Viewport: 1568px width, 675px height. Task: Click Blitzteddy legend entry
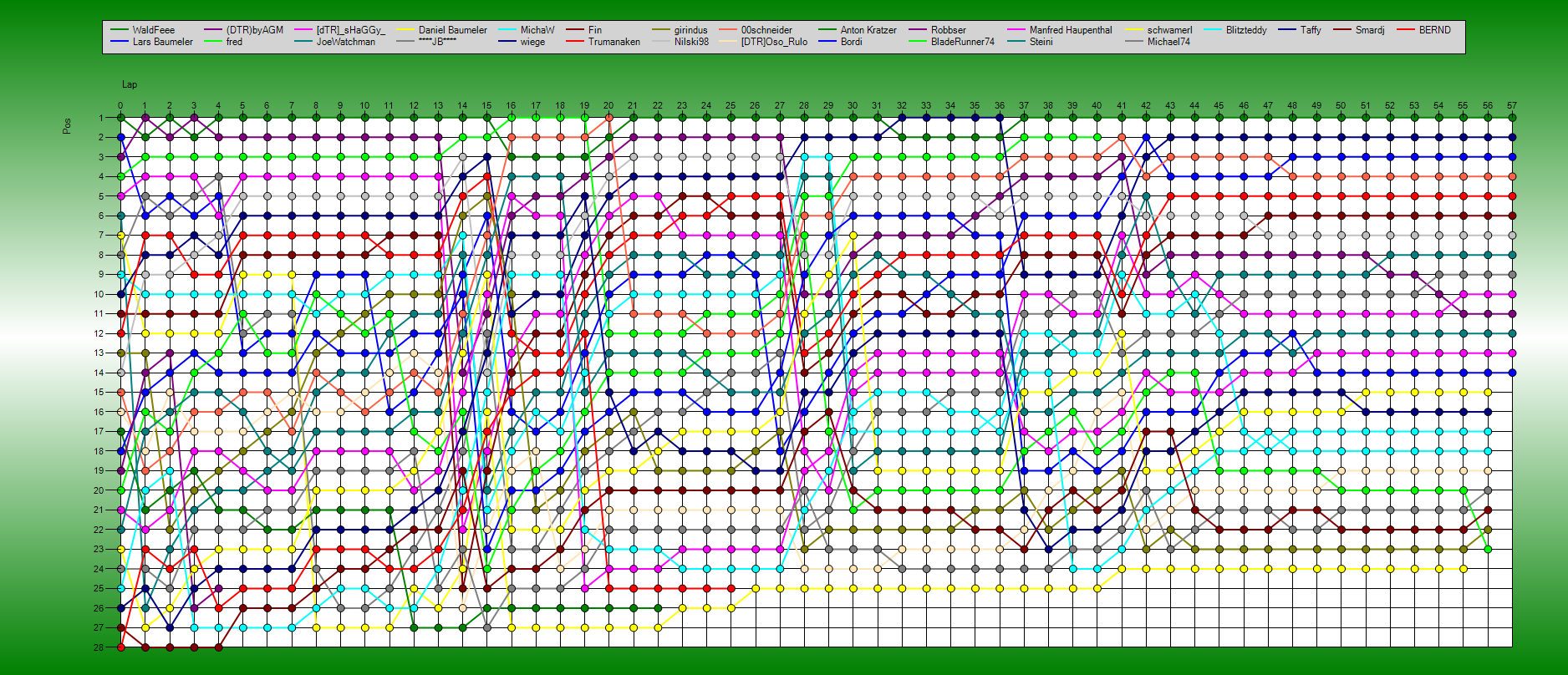coord(1246,30)
